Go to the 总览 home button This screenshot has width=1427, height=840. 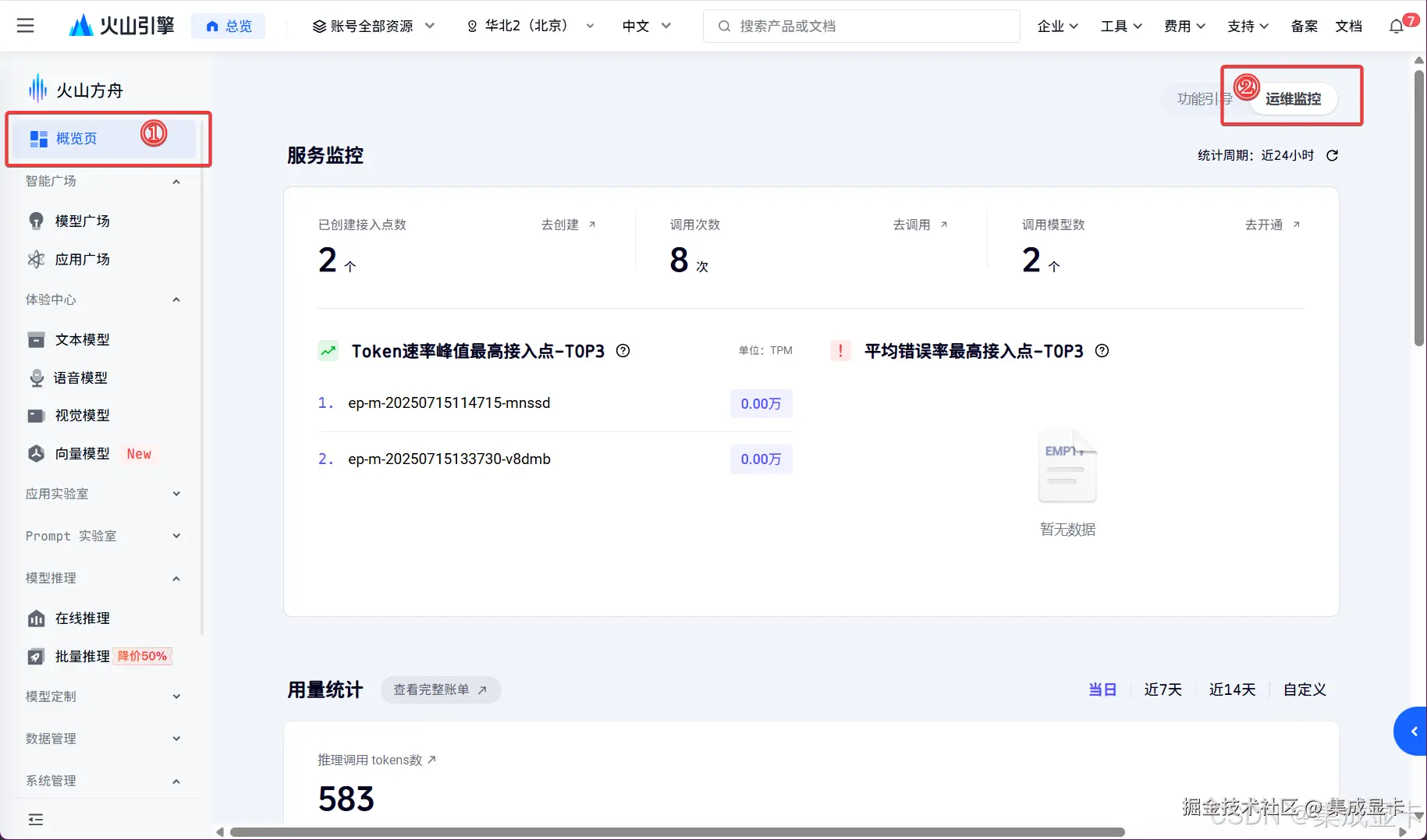pyautogui.click(x=228, y=26)
